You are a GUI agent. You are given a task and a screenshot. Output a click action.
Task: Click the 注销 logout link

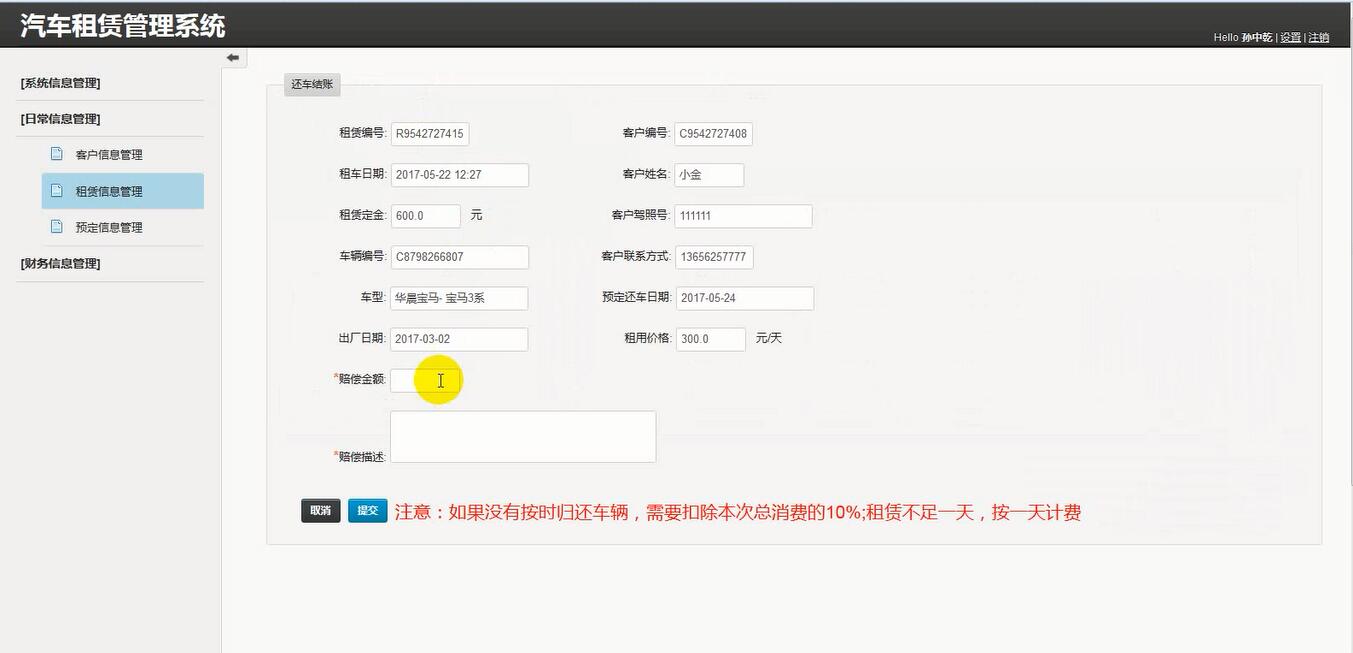1317,37
